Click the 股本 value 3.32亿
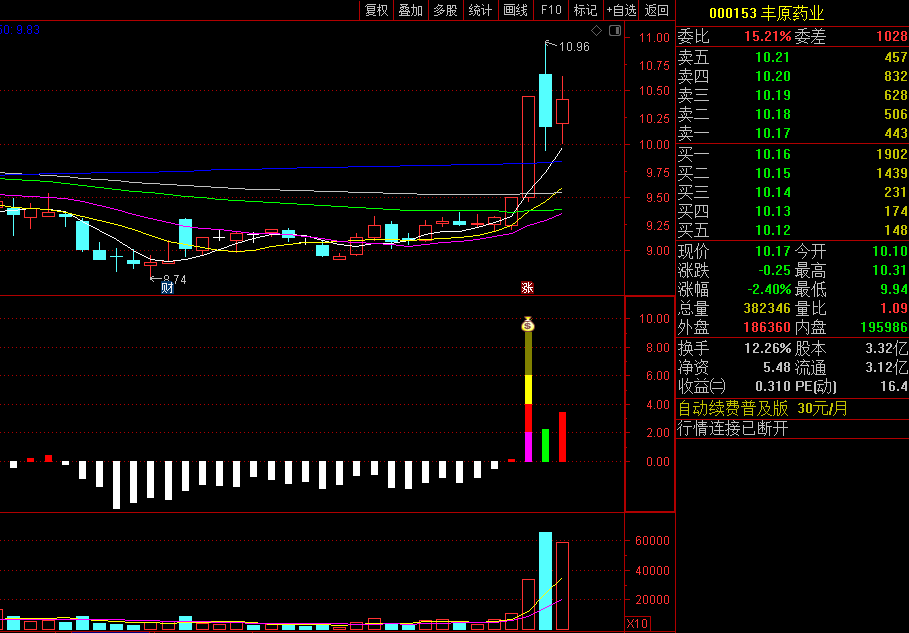The height and width of the screenshot is (633, 909). tap(887, 349)
